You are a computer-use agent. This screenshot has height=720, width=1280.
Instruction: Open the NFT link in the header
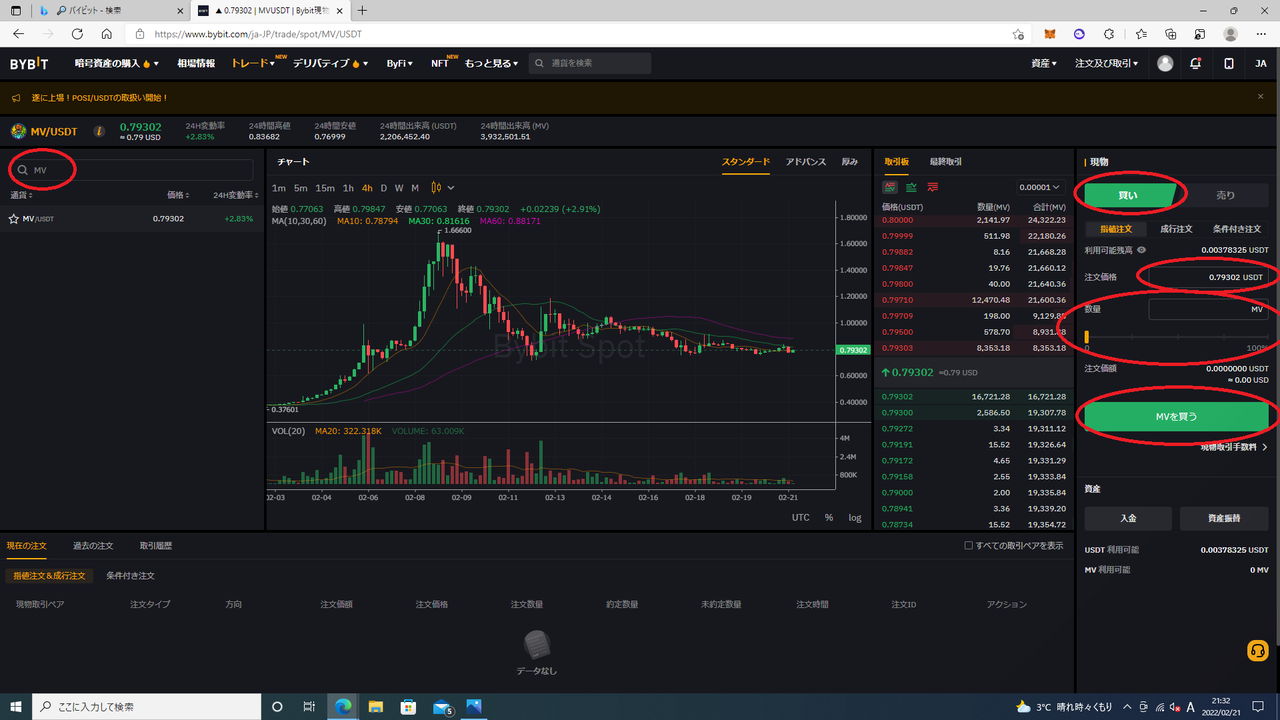click(440, 63)
